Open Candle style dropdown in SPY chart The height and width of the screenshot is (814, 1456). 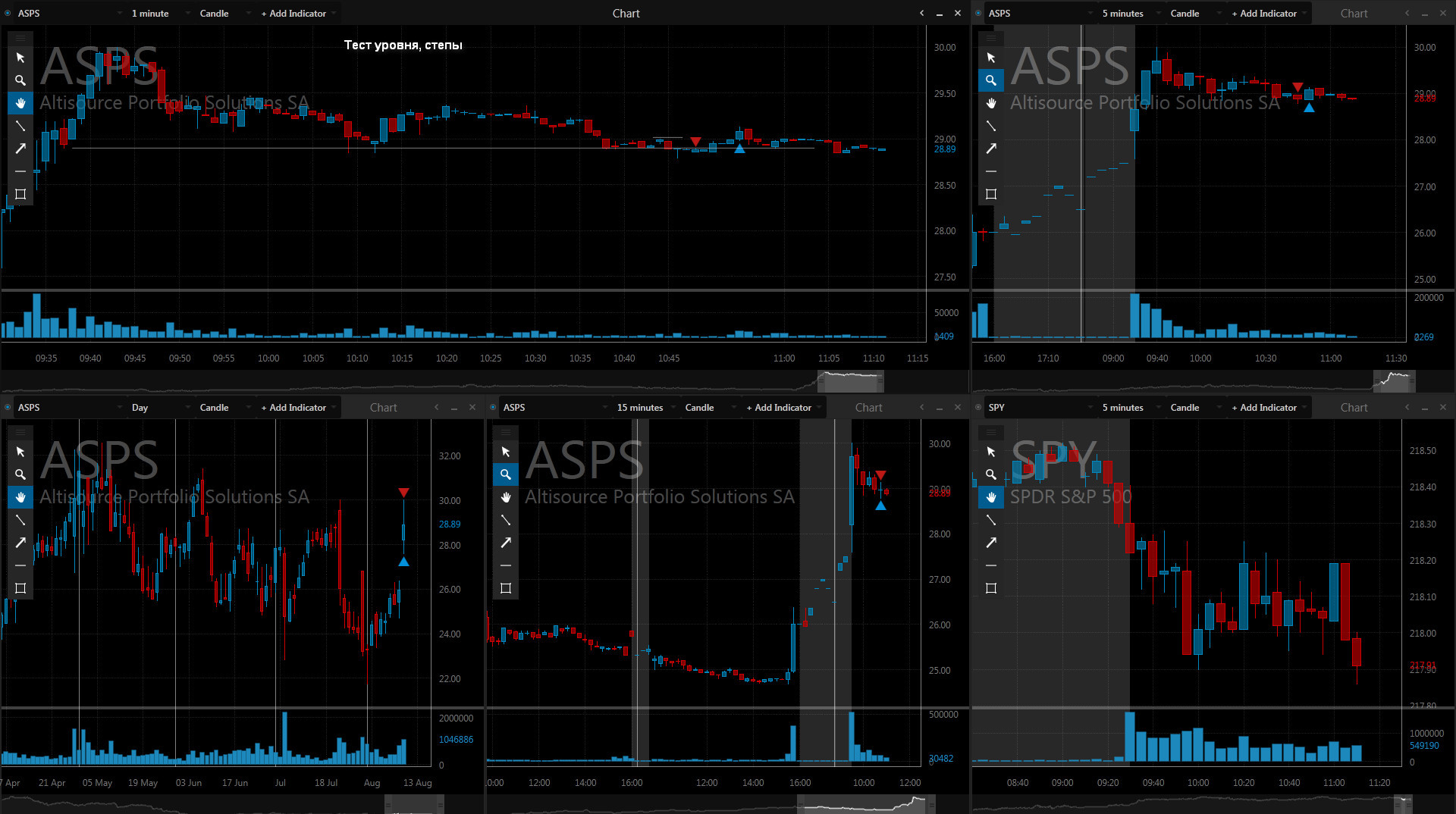[x=1195, y=407]
